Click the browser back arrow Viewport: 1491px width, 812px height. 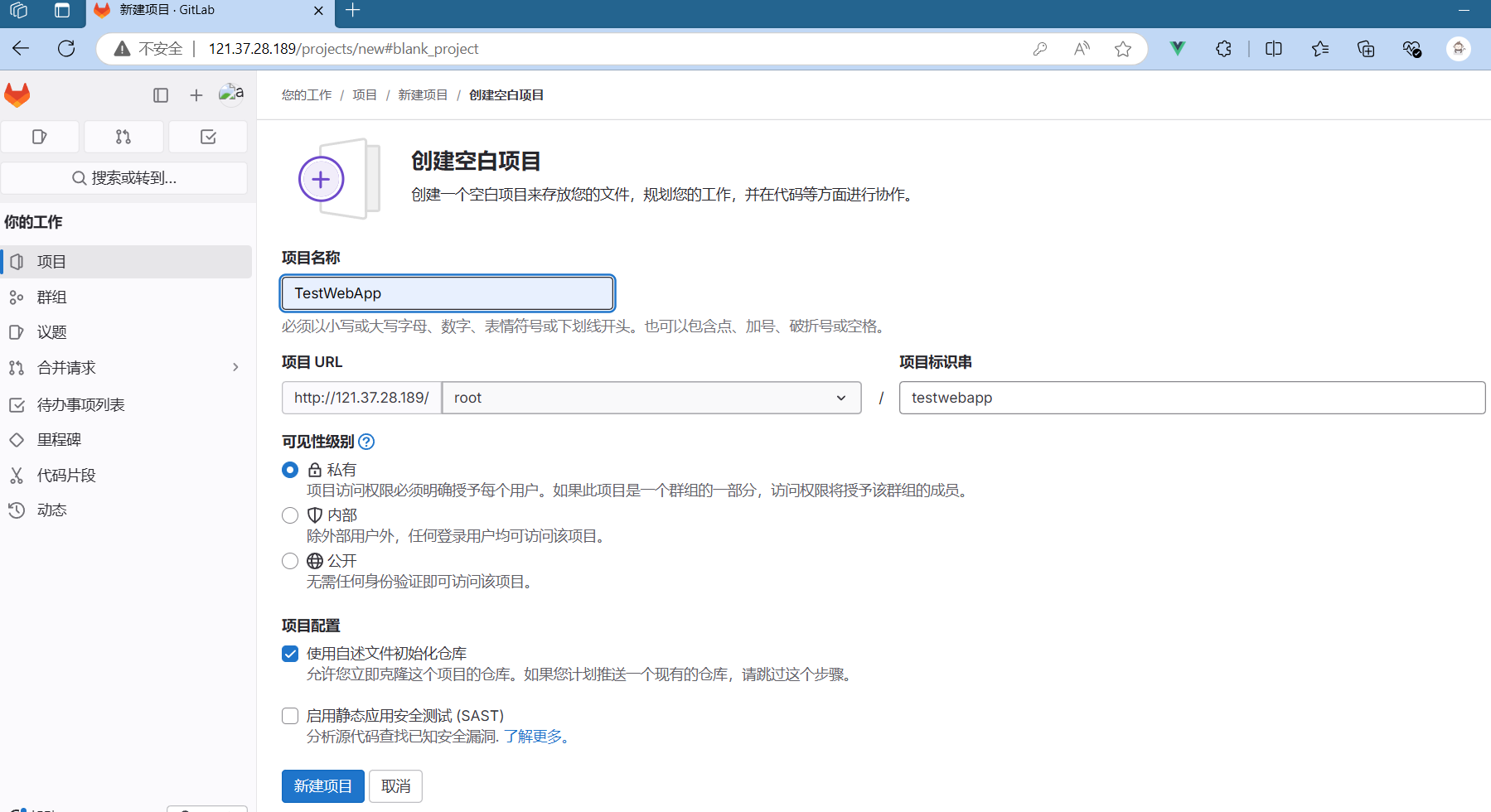(21, 49)
